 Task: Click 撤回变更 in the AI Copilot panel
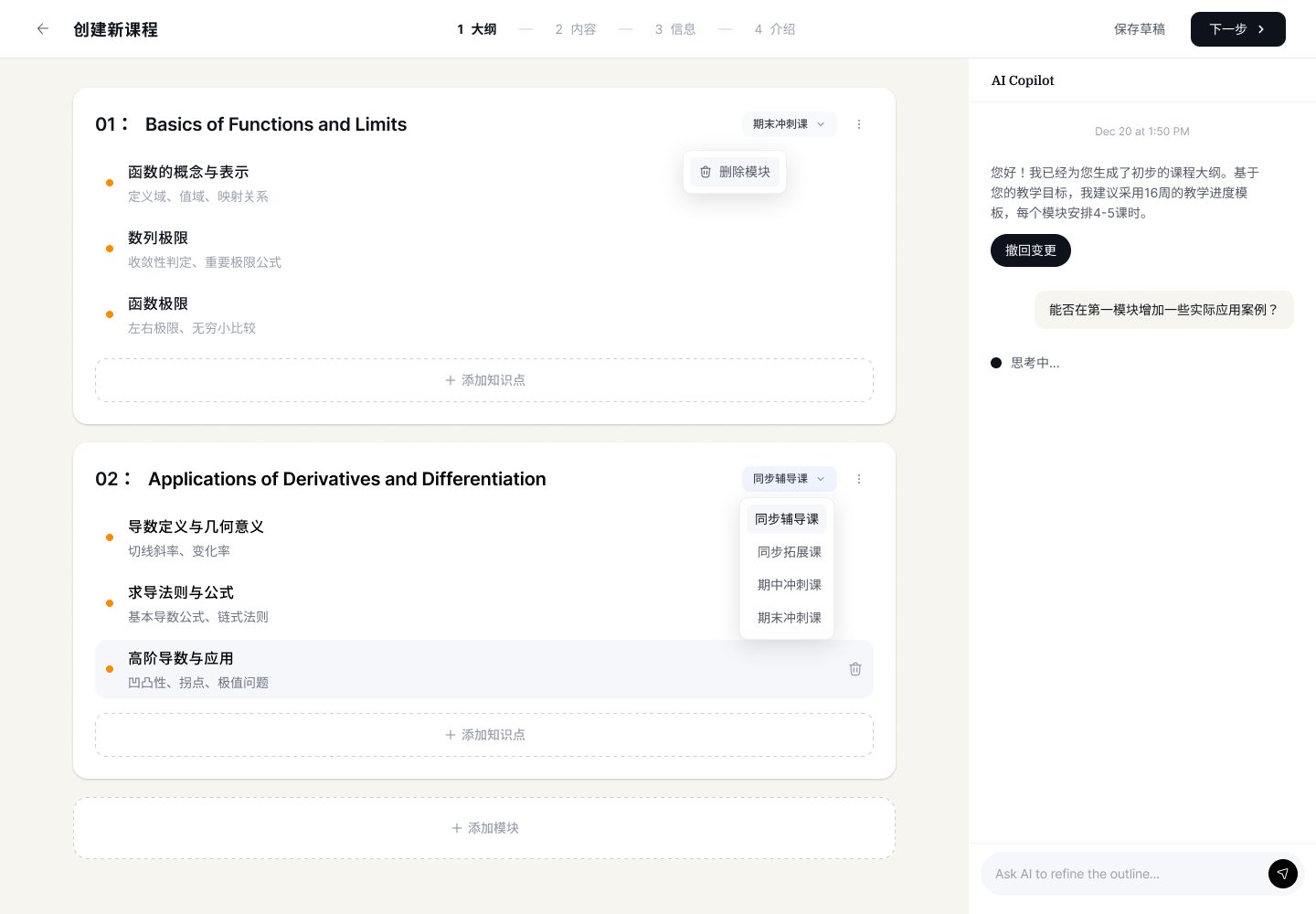pos(1031,250)
